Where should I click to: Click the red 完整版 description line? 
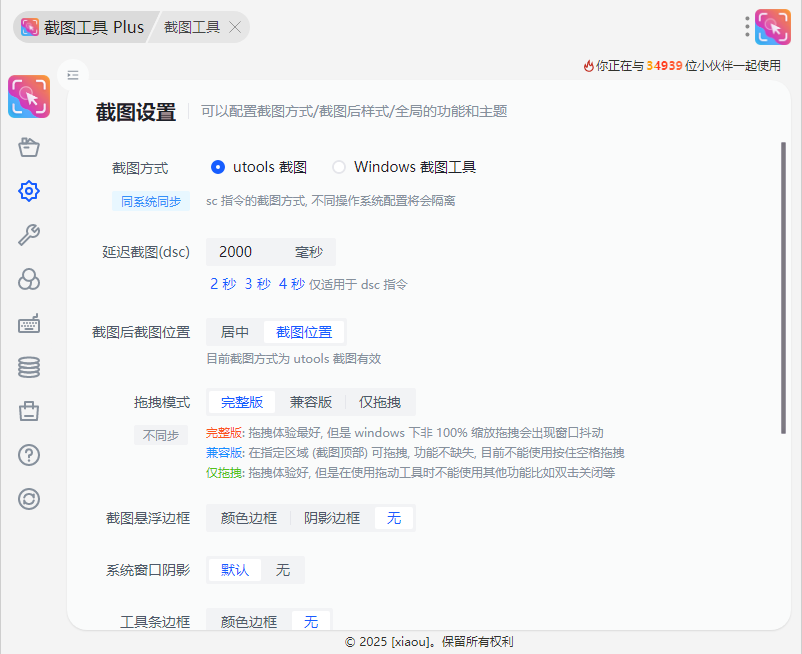click(405, 433)
